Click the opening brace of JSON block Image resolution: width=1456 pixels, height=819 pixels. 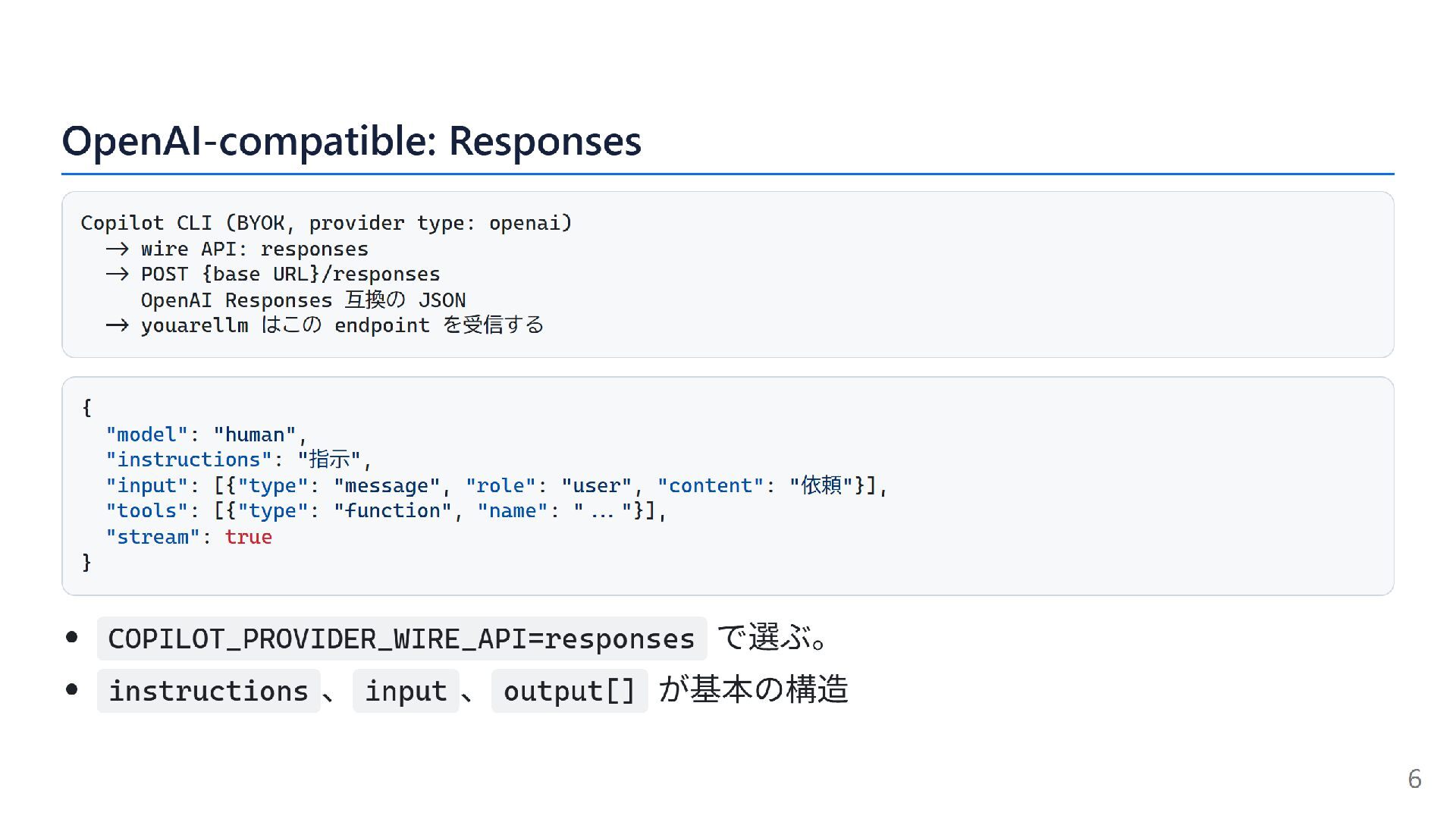86,408
